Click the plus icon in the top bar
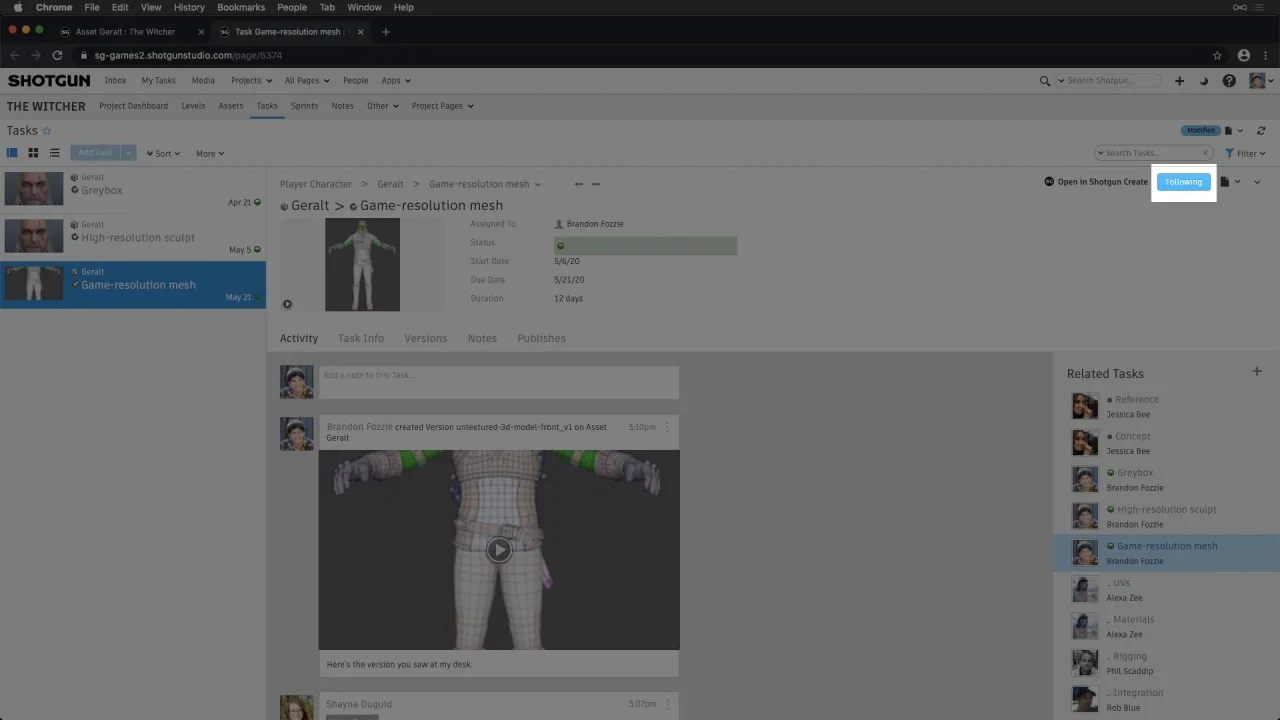 coord(1179,81)
